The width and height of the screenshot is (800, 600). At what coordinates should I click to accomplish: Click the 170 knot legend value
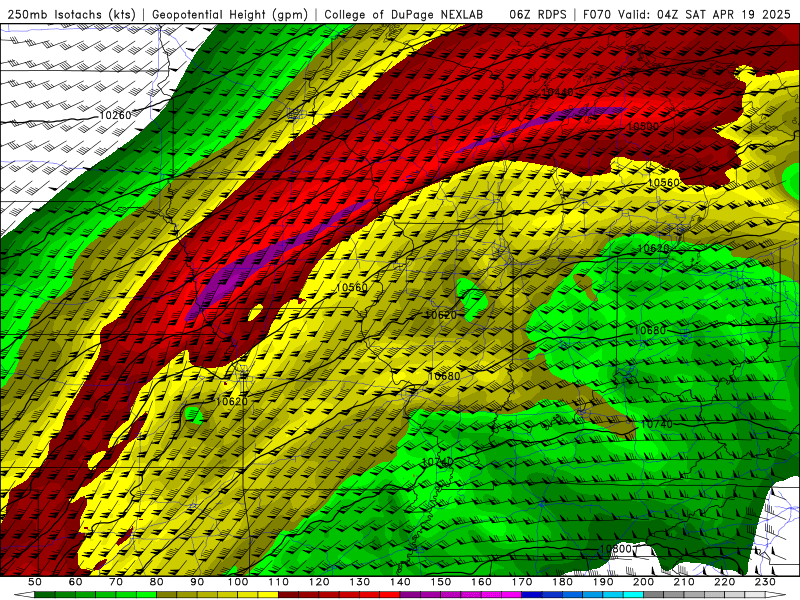point(522,582)
